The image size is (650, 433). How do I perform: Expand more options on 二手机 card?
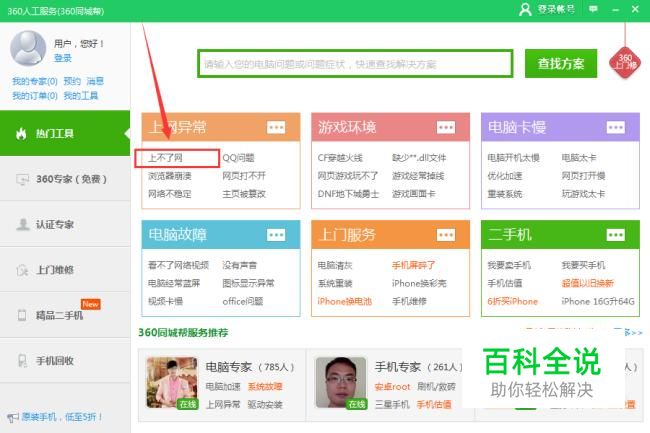616,235
